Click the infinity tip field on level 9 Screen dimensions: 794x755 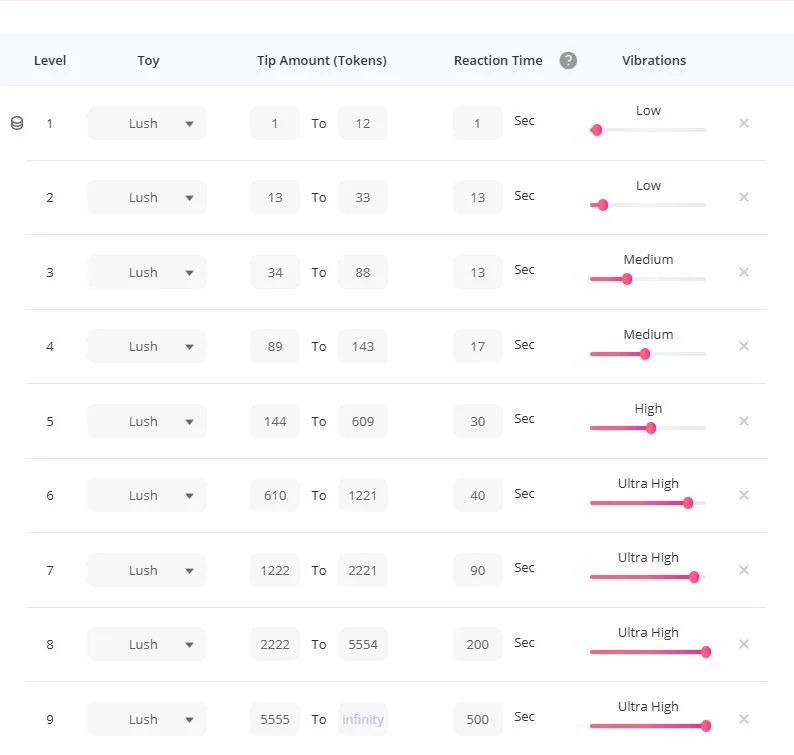[x=363, y=719]
